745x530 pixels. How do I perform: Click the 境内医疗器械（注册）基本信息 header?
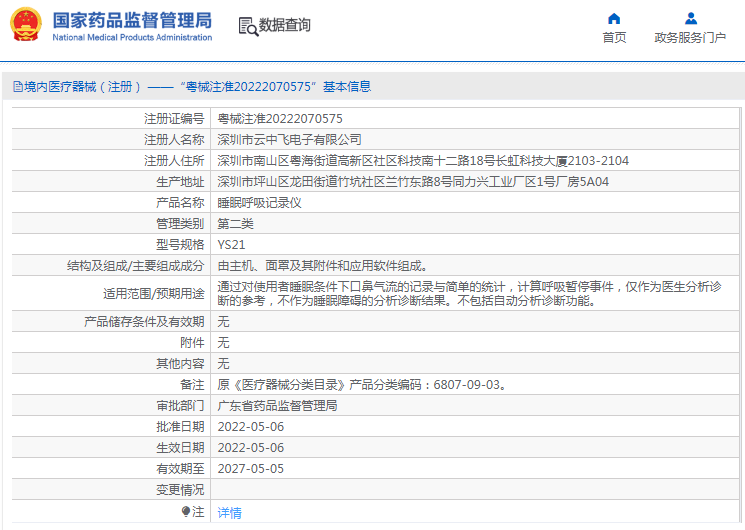(x=192, y=87)
